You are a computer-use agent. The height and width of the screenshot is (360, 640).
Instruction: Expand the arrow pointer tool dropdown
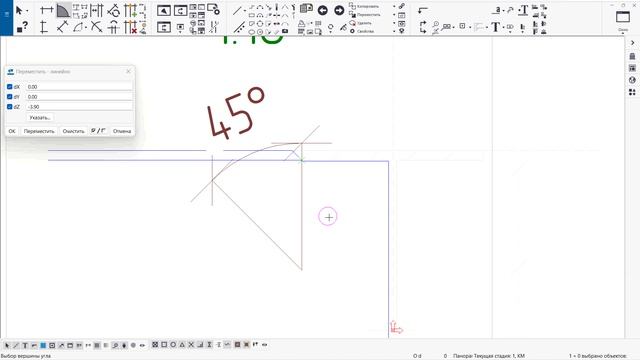pyautogui.click(x=27, y=11)
